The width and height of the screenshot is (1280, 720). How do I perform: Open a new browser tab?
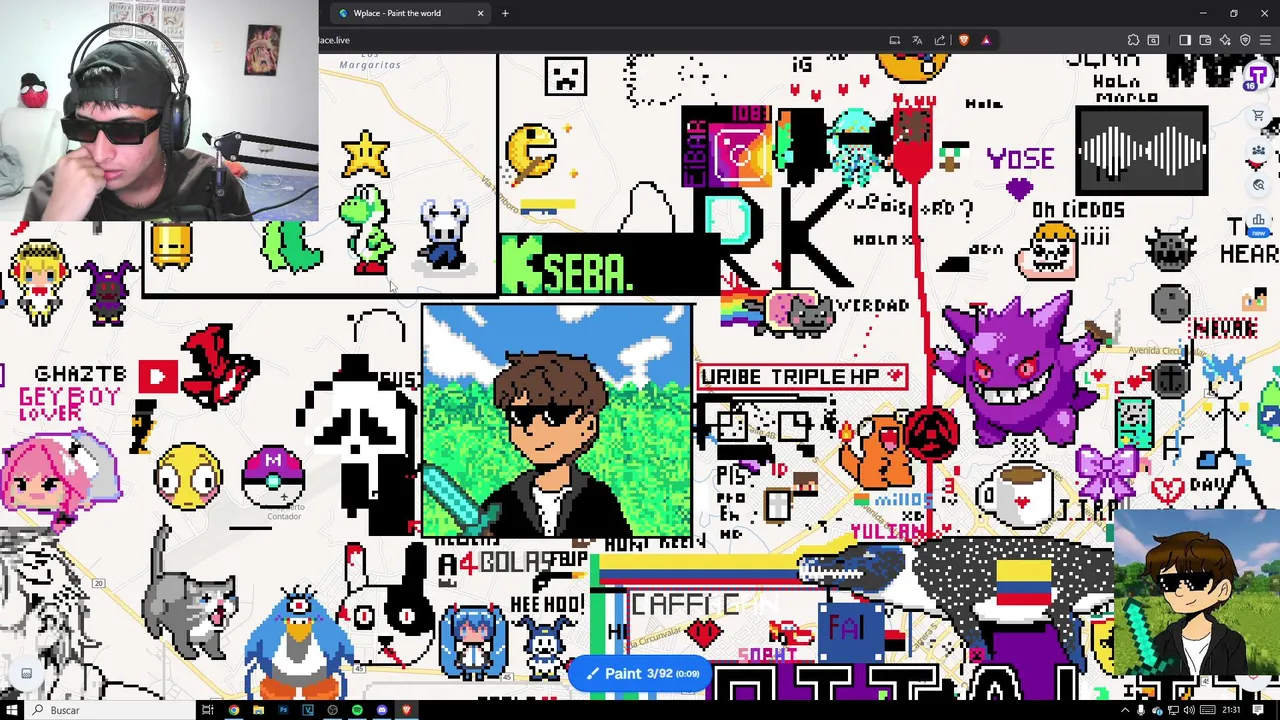tap(505, 13)
